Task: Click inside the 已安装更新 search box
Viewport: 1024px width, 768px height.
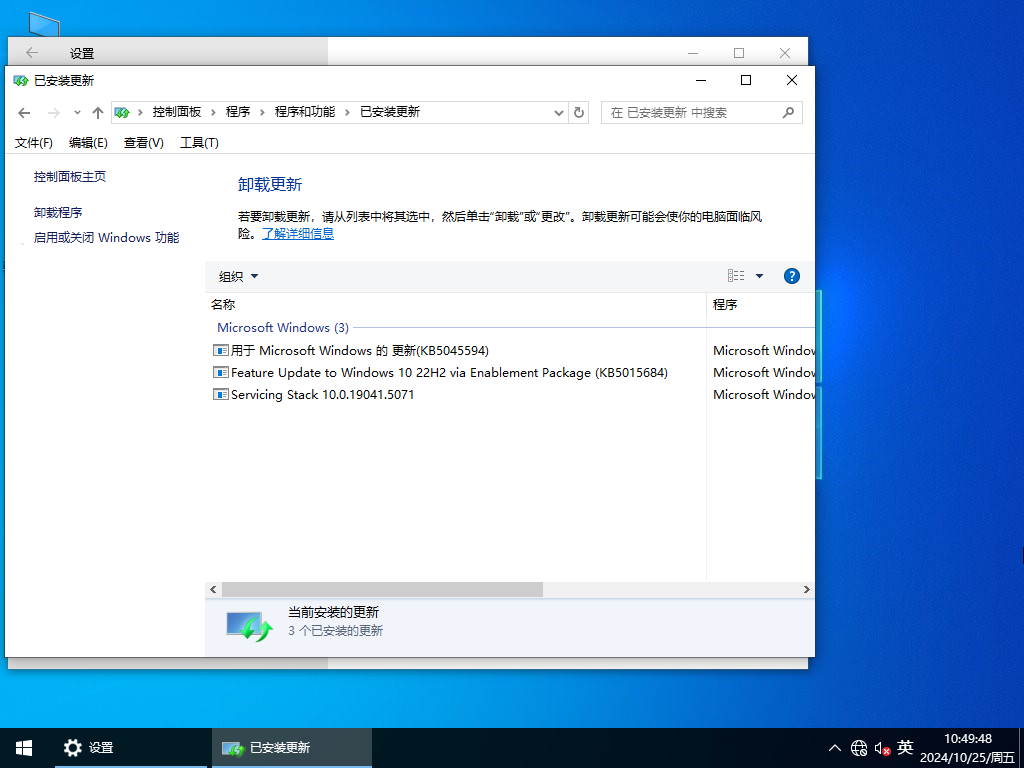Action: tap(700, 112)
